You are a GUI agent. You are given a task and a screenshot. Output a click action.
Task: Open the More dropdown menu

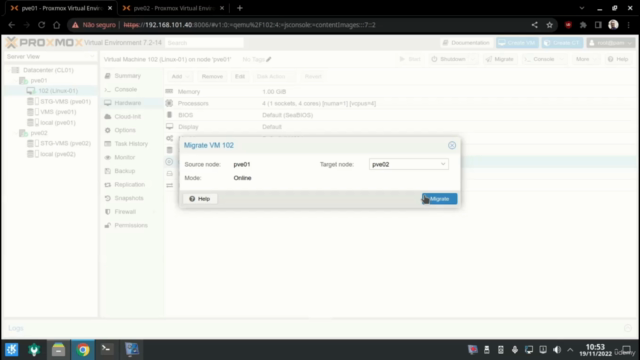pos(586,59)
